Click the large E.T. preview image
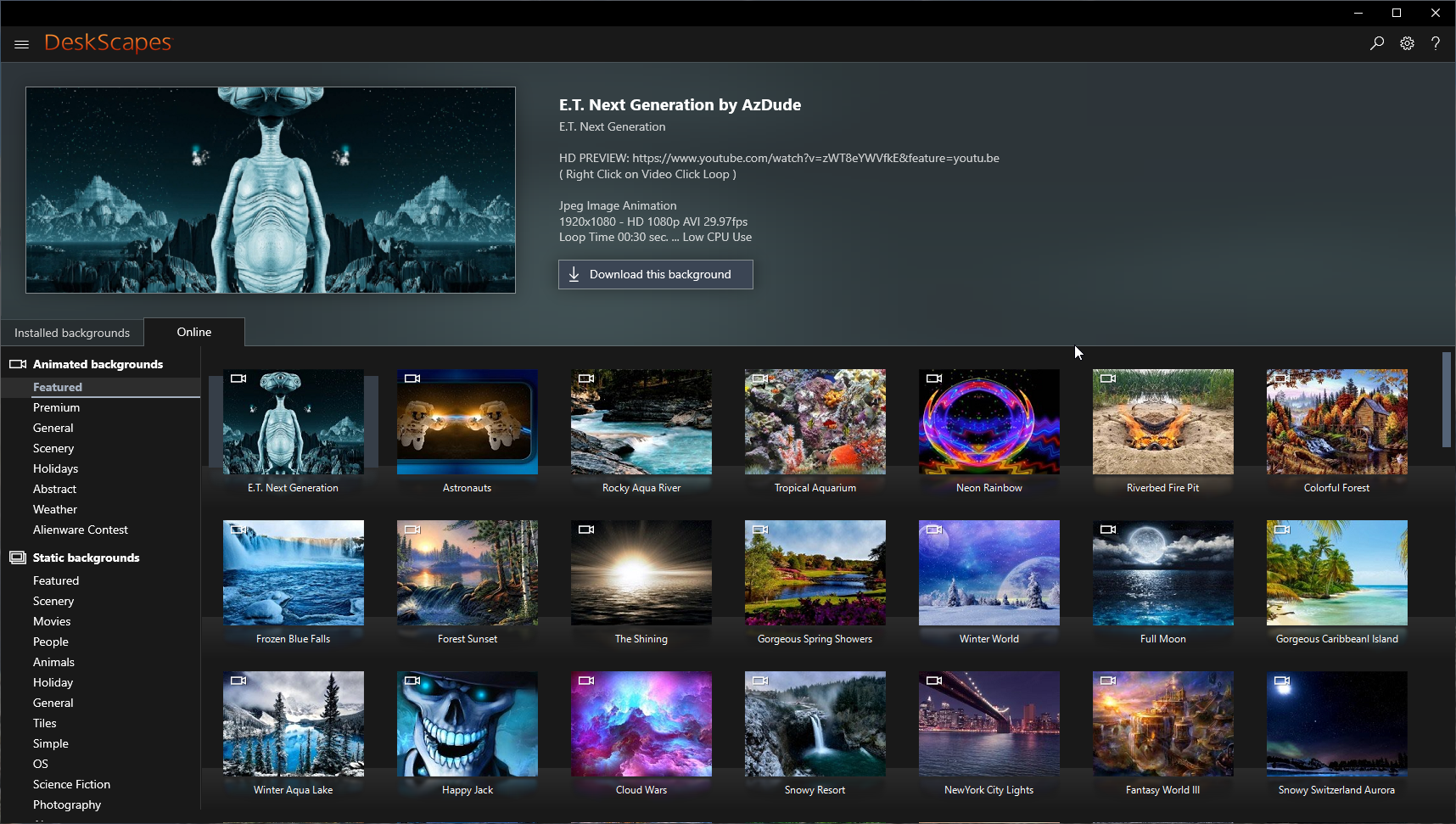The height and width of the screenshot is (824, 1456). pos(271,190)
